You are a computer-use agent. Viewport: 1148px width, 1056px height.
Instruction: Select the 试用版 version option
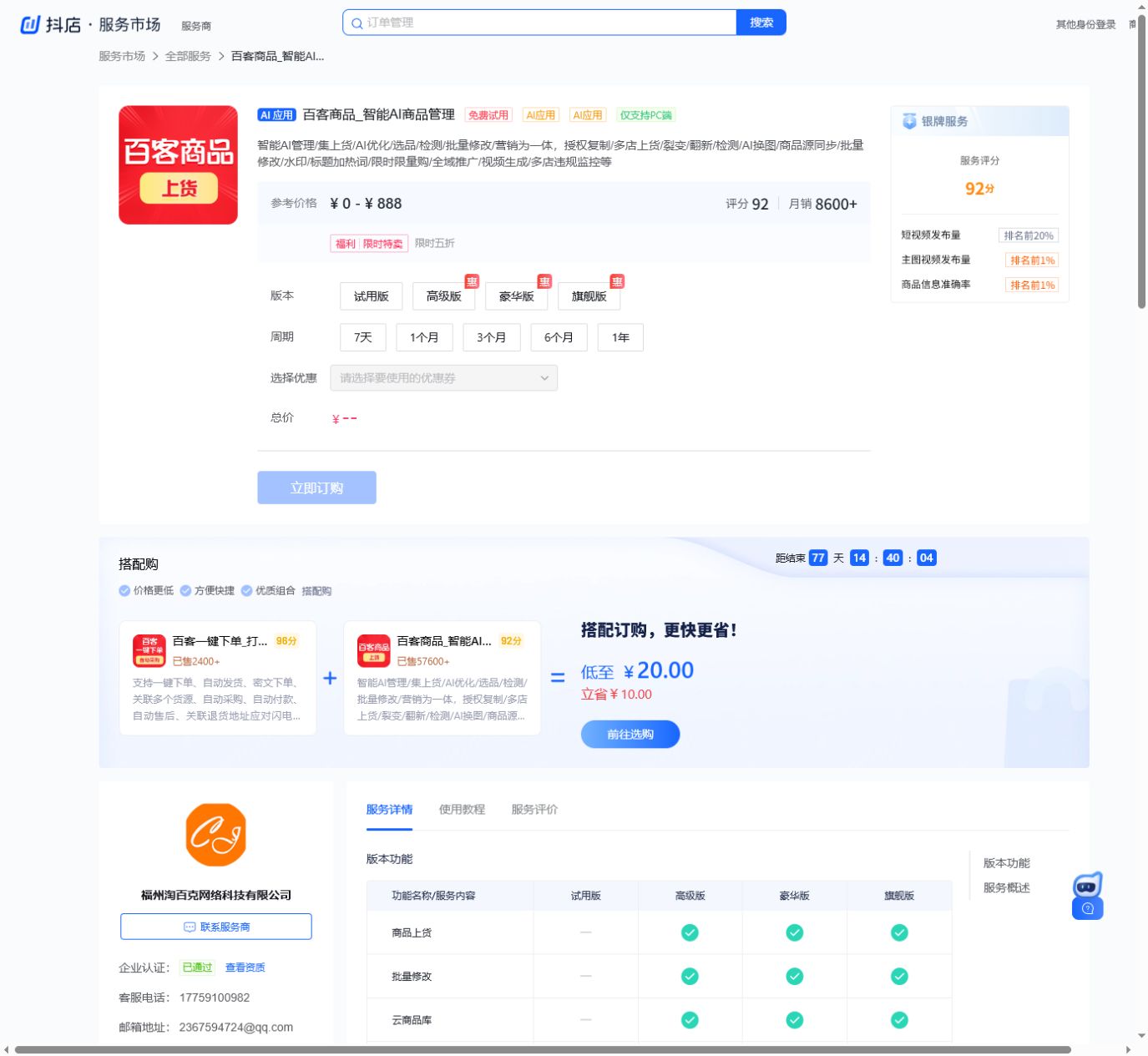(372, 296)
